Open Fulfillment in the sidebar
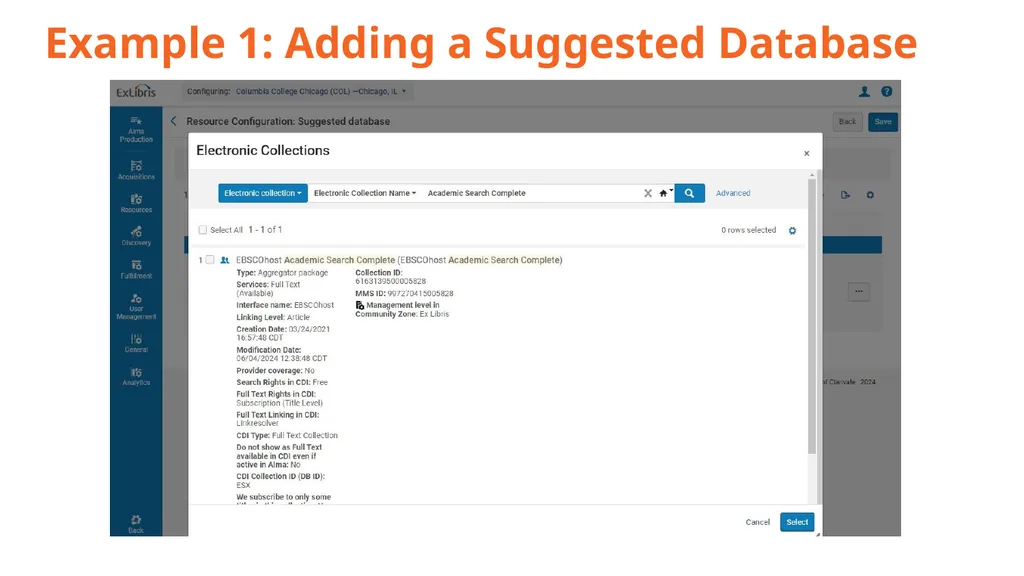 (136, 269)
